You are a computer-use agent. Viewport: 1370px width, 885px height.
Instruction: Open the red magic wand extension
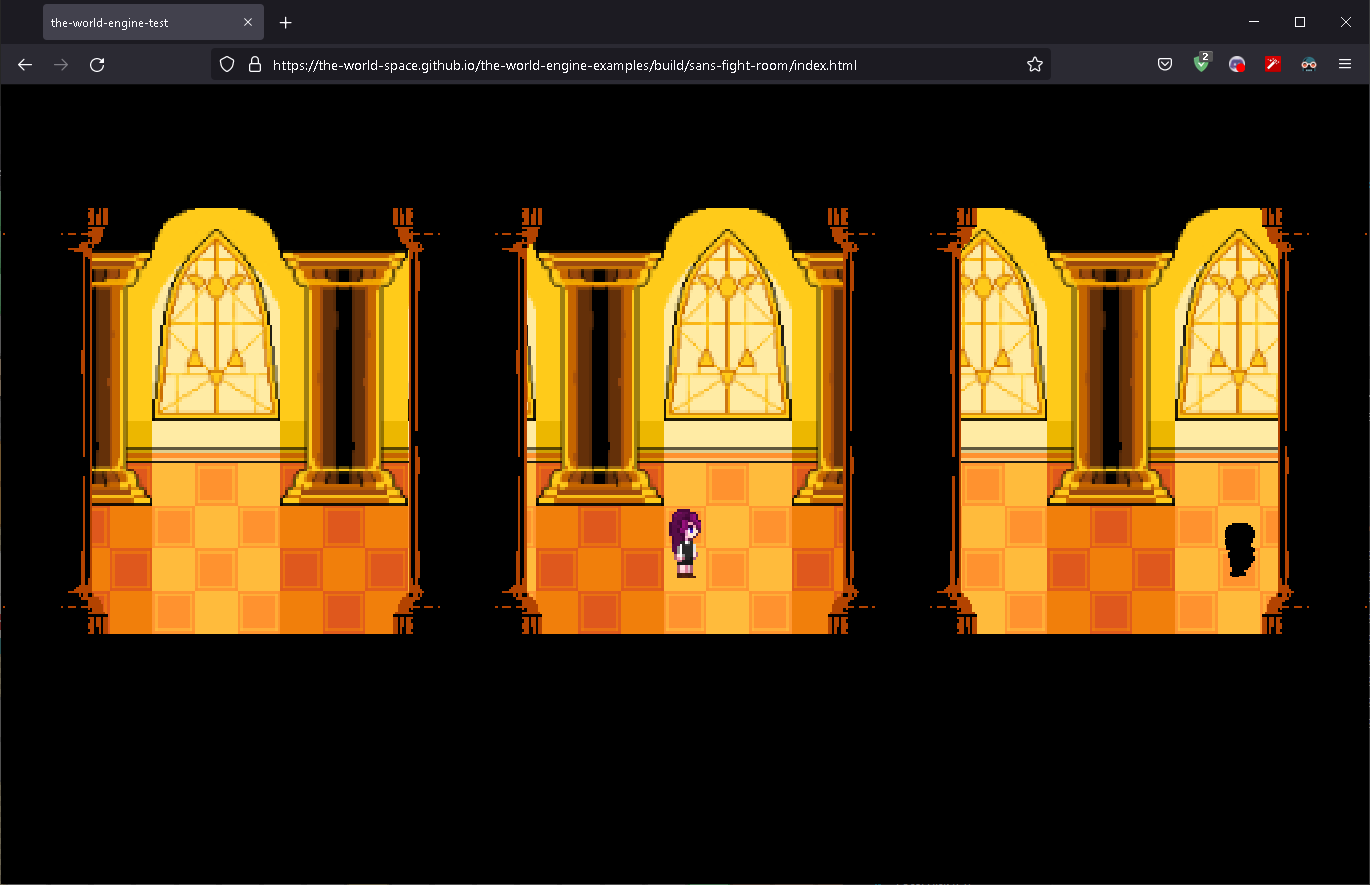(1273, 64)
